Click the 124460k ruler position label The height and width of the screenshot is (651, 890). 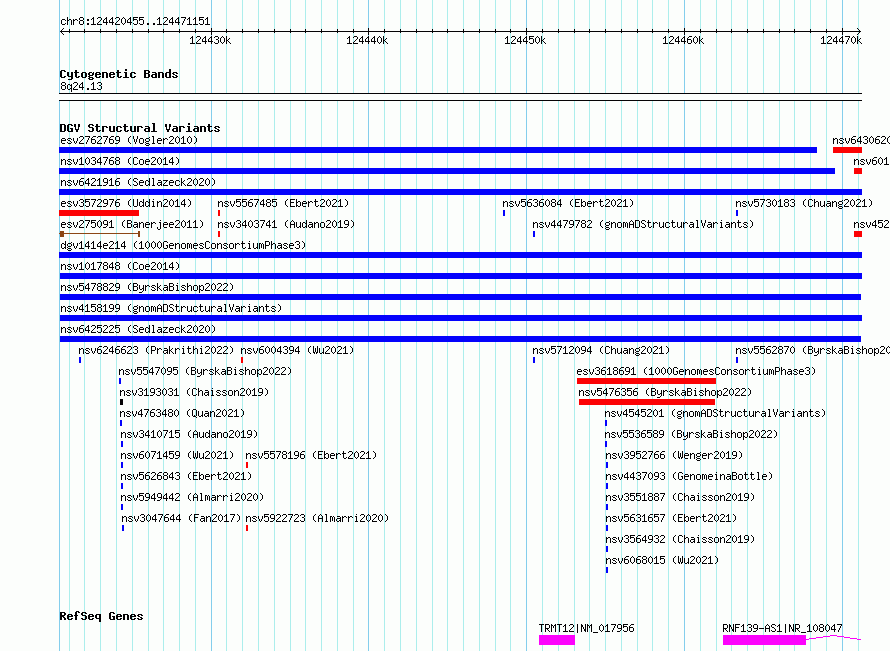click(x=683, y=40)
